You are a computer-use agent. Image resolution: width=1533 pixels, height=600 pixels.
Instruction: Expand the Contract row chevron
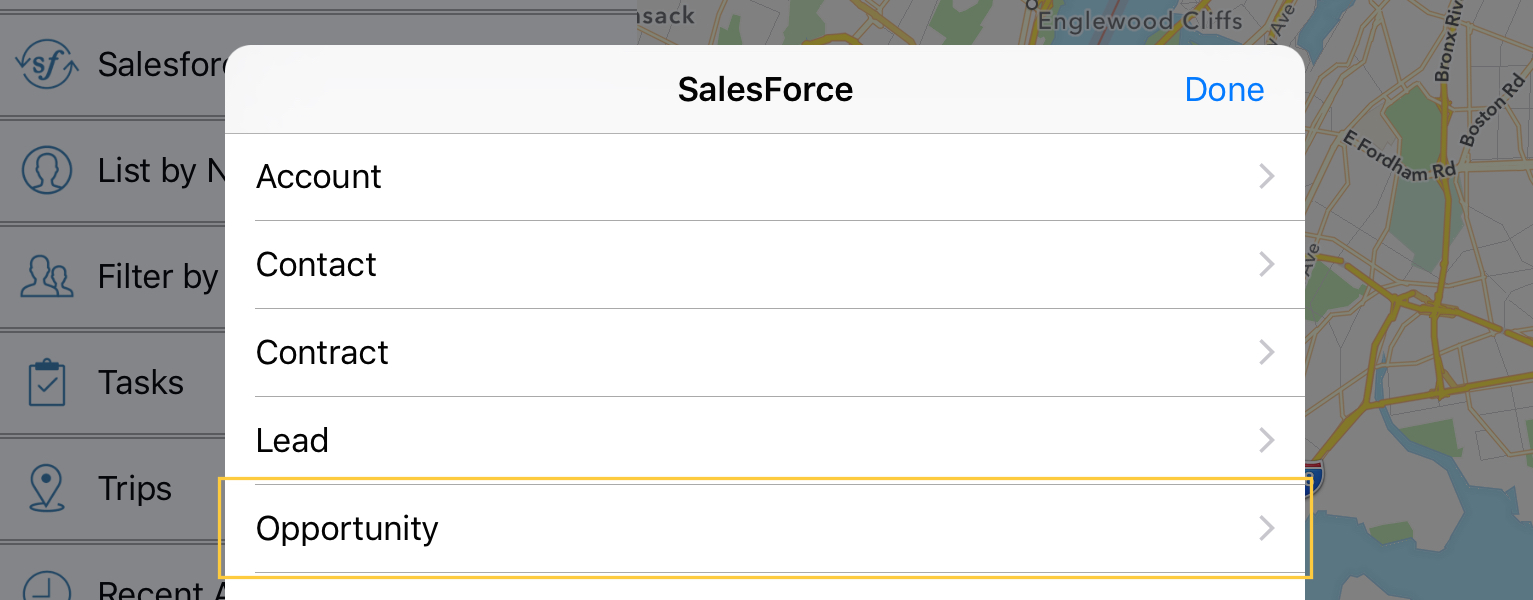tap(1267, 353)
